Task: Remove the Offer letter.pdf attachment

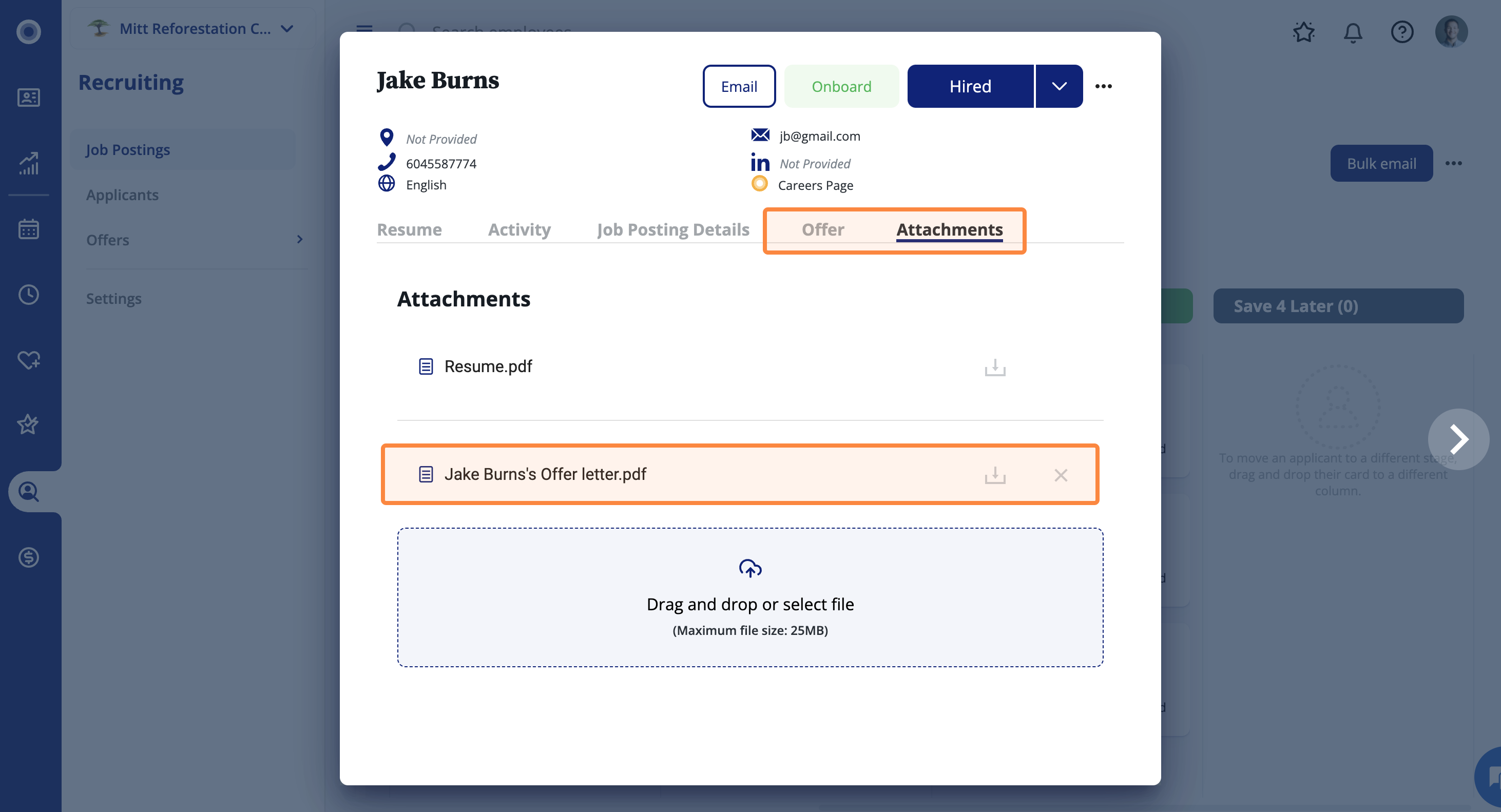Action: click(1061, 475)
